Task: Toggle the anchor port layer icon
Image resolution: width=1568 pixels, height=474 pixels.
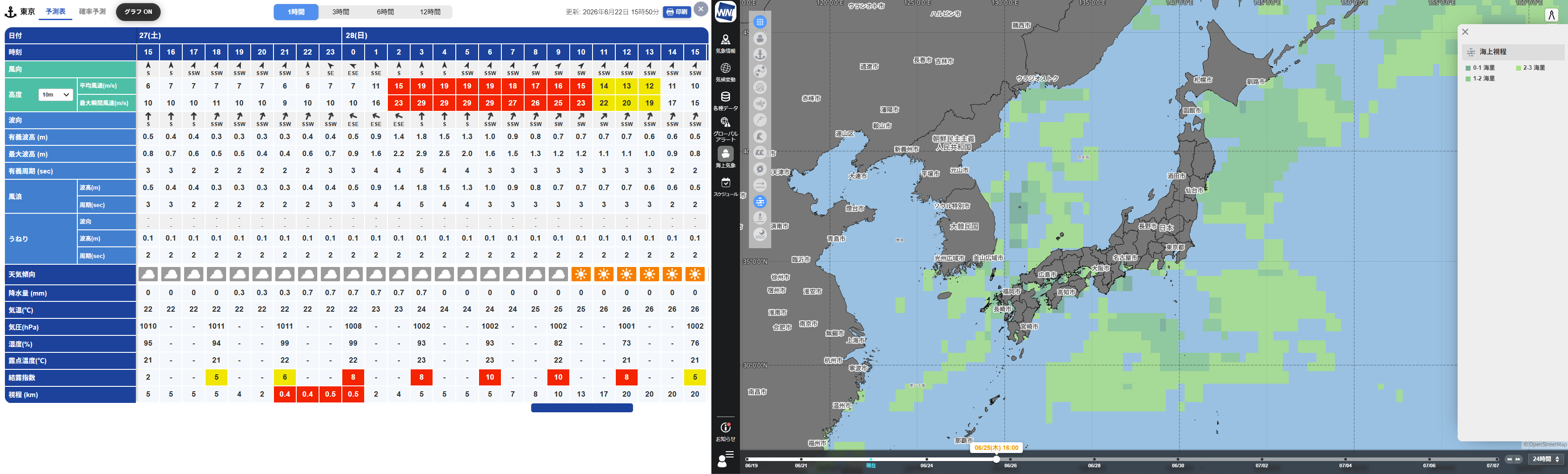Action: tap(760, 55)
